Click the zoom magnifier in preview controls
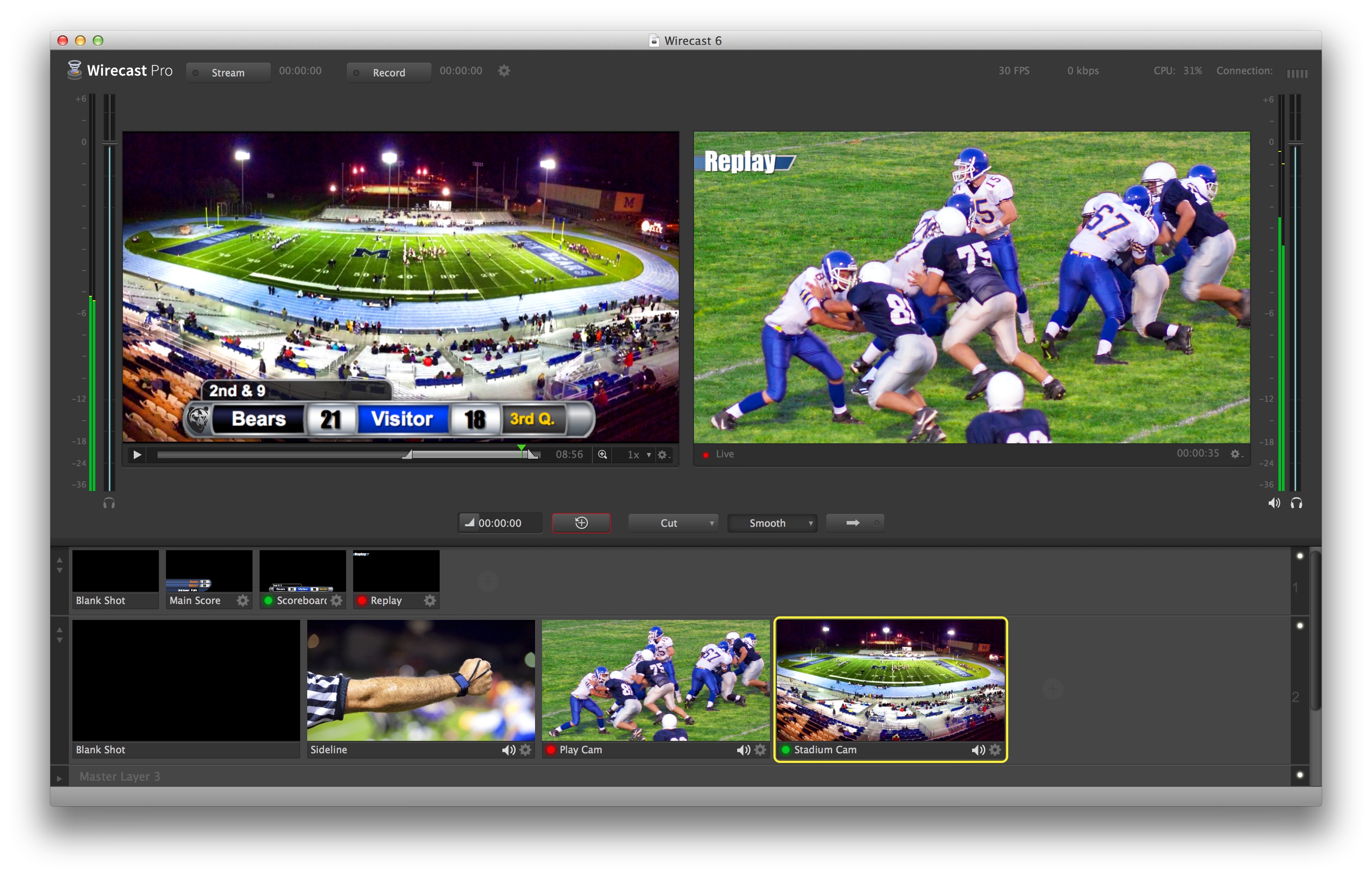Viewport: 1372px width, 876px height. click(x=602, y=454)
